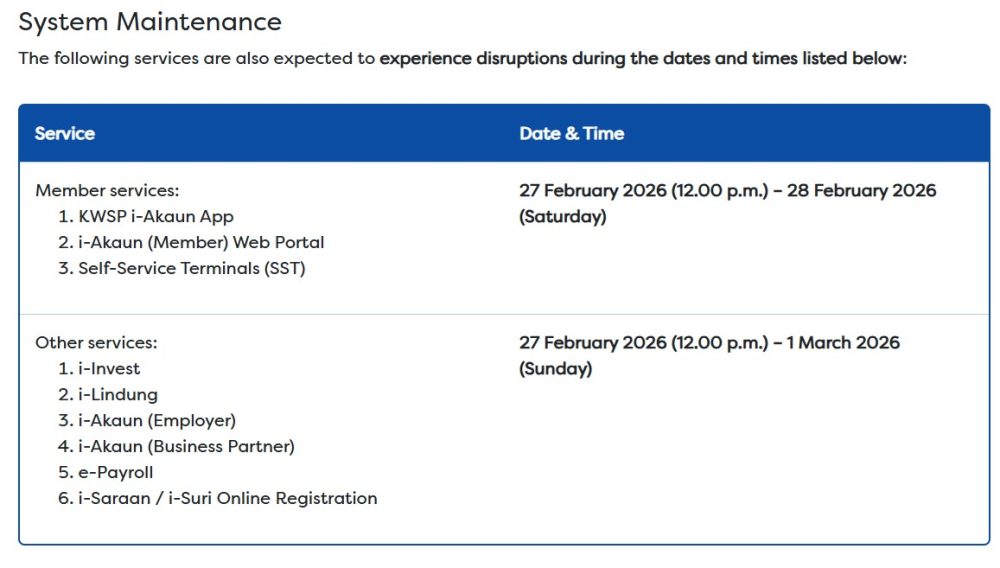
Task: Click the e-Payroll list item
Action: click(x=116, y=472)
